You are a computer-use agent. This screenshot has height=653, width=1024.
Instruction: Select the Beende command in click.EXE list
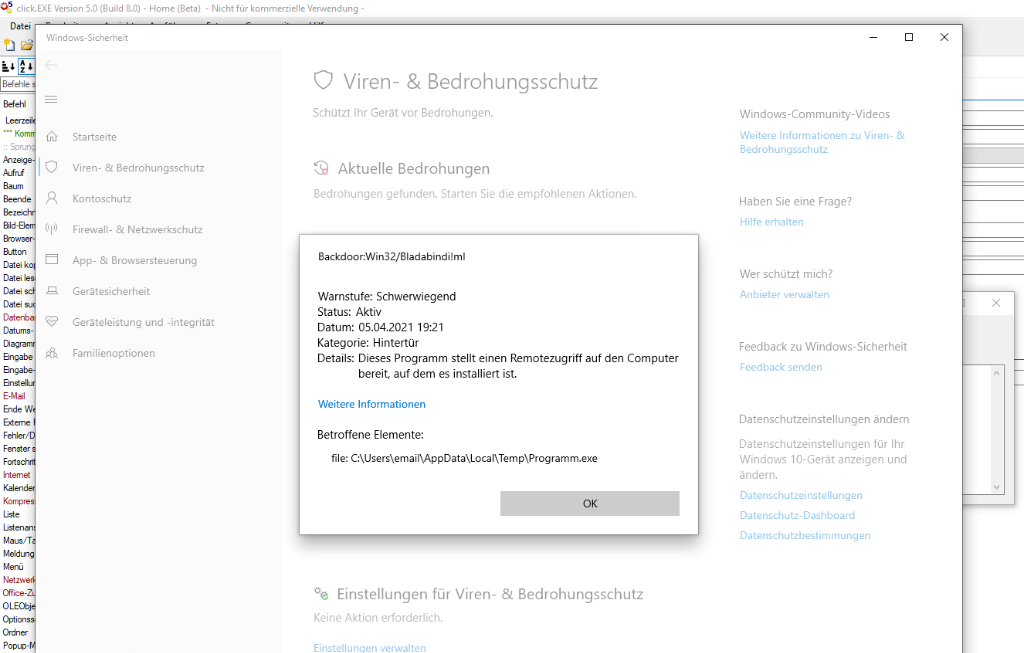[x=17, y=199]
